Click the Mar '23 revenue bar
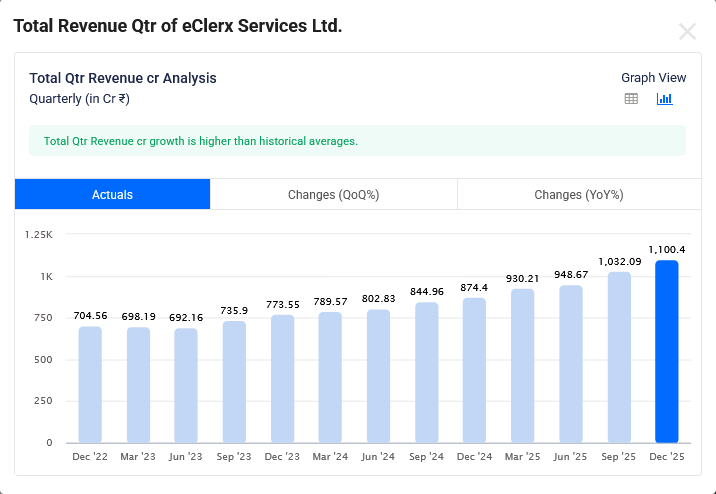The width and height of the screenshot is (716, 494). point(138,385)
